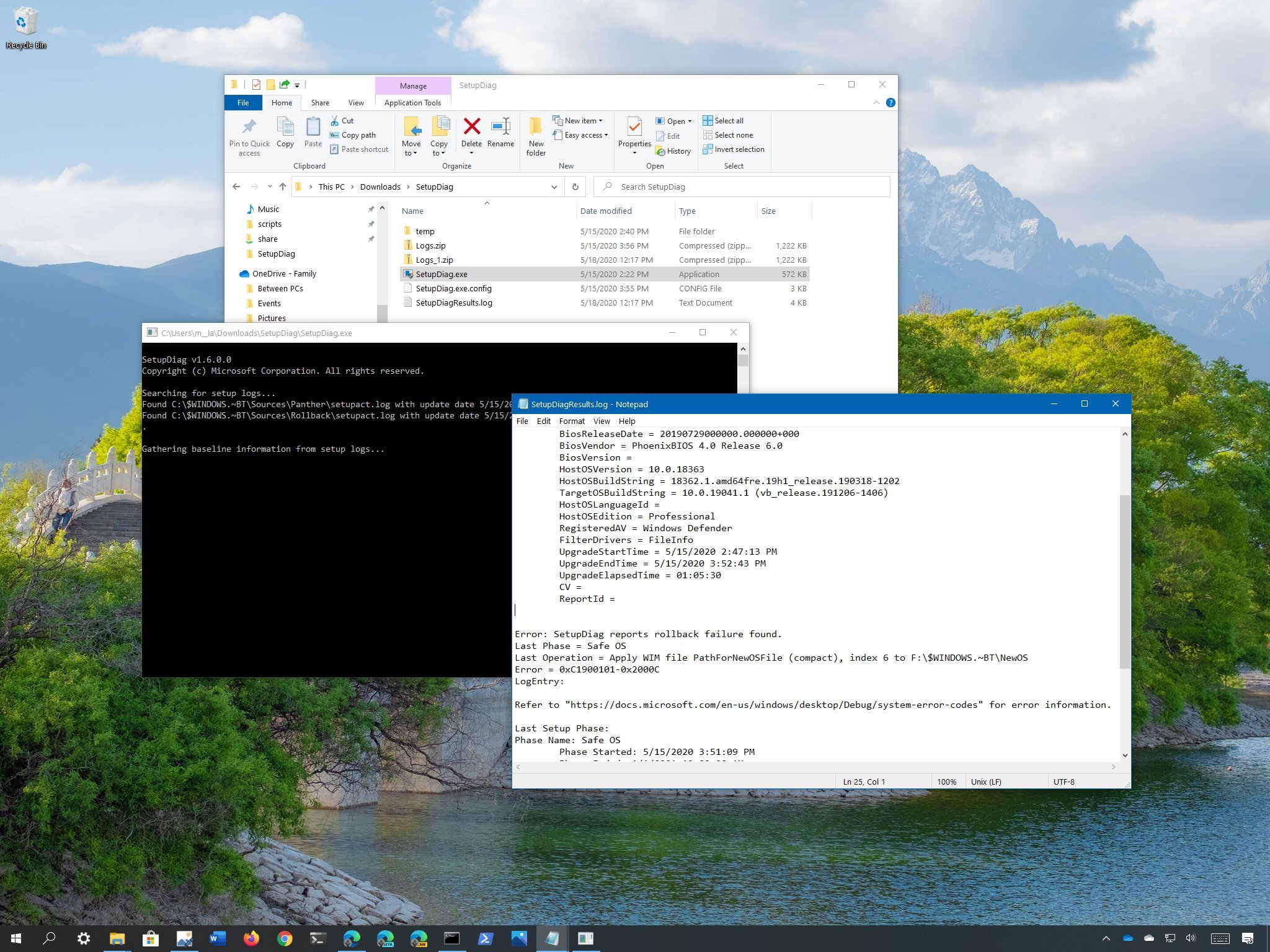Switch to the View tab in Explorer
This screenshot has width=1270, height=952.
point(356,102)
